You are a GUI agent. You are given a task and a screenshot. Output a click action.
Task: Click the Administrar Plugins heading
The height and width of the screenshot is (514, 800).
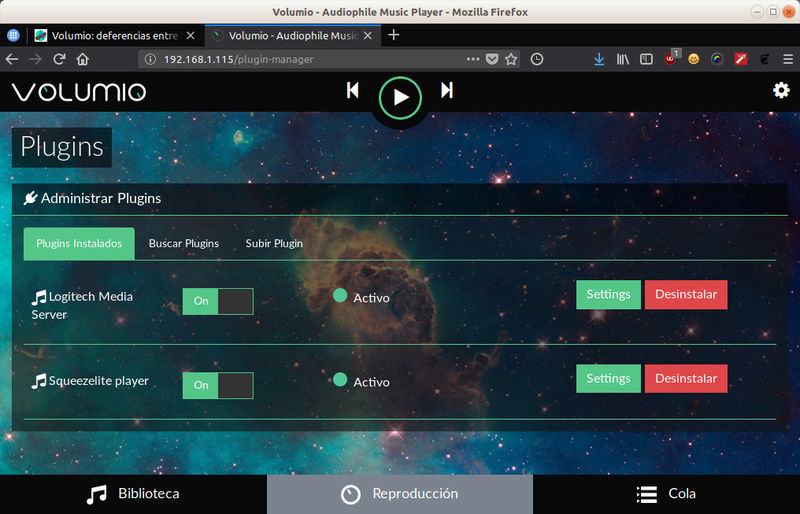92,198
